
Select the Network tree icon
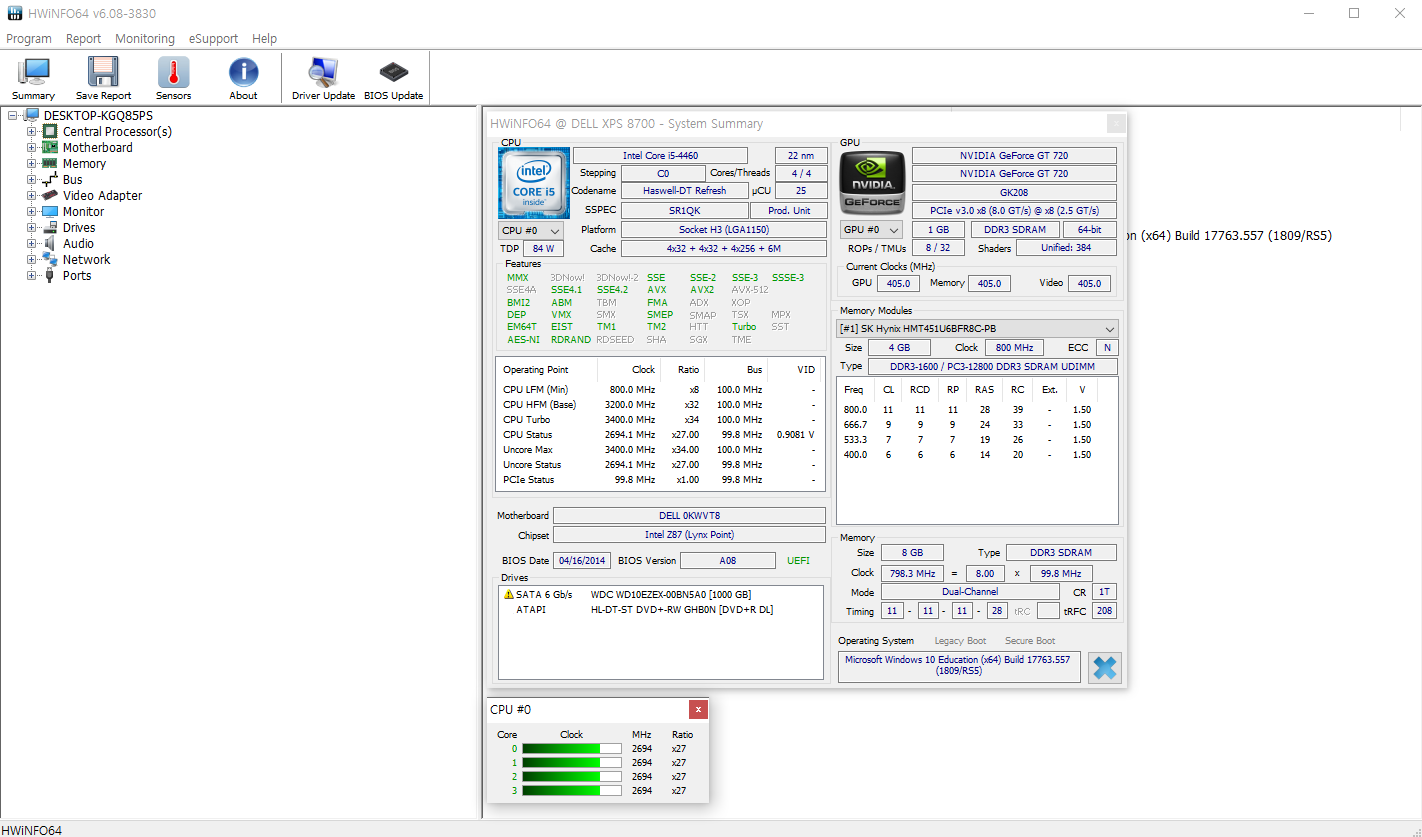50,259
